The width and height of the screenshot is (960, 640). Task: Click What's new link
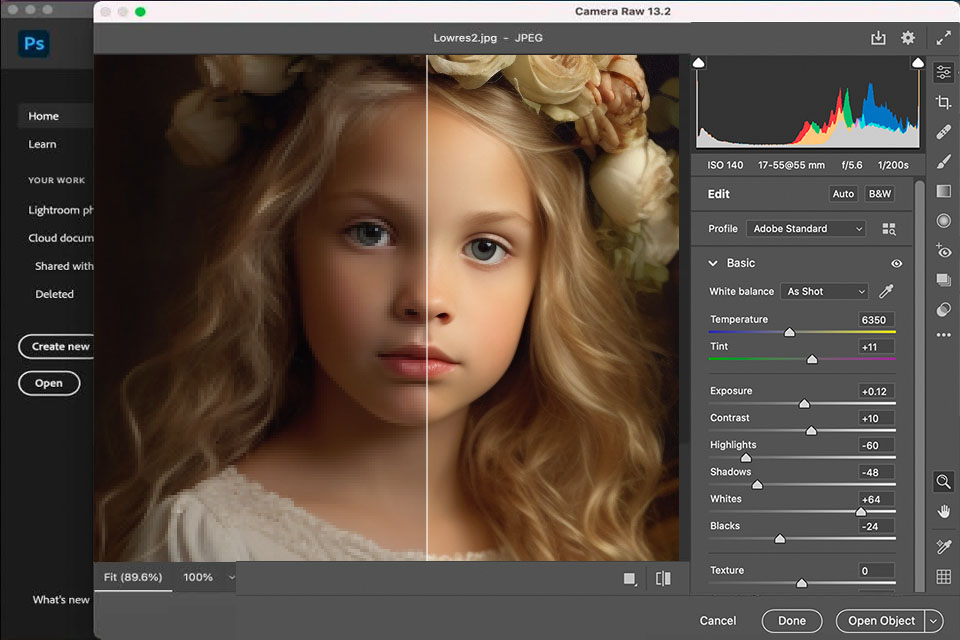pos(61,600)
